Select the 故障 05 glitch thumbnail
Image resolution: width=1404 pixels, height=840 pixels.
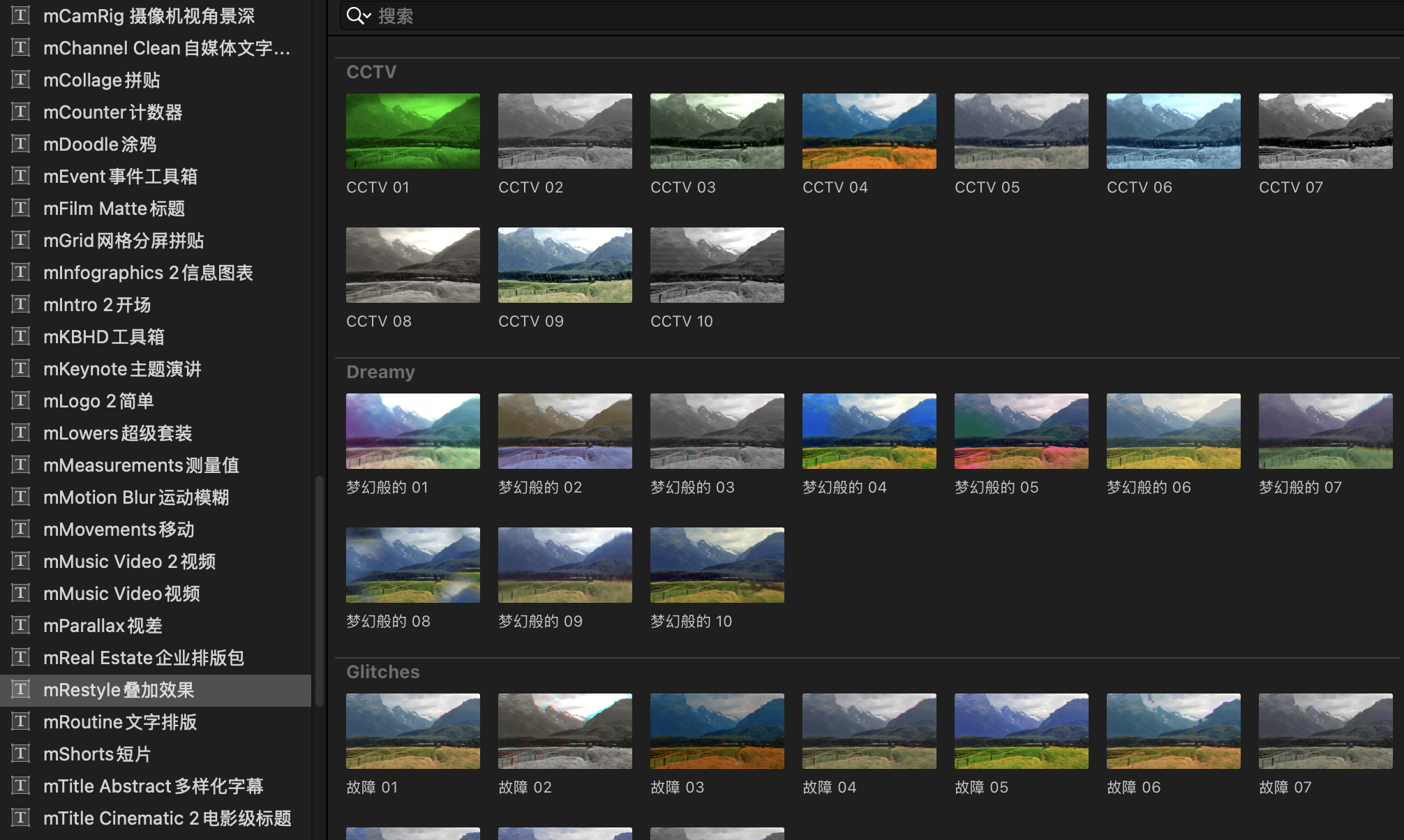pos(1022,731)
